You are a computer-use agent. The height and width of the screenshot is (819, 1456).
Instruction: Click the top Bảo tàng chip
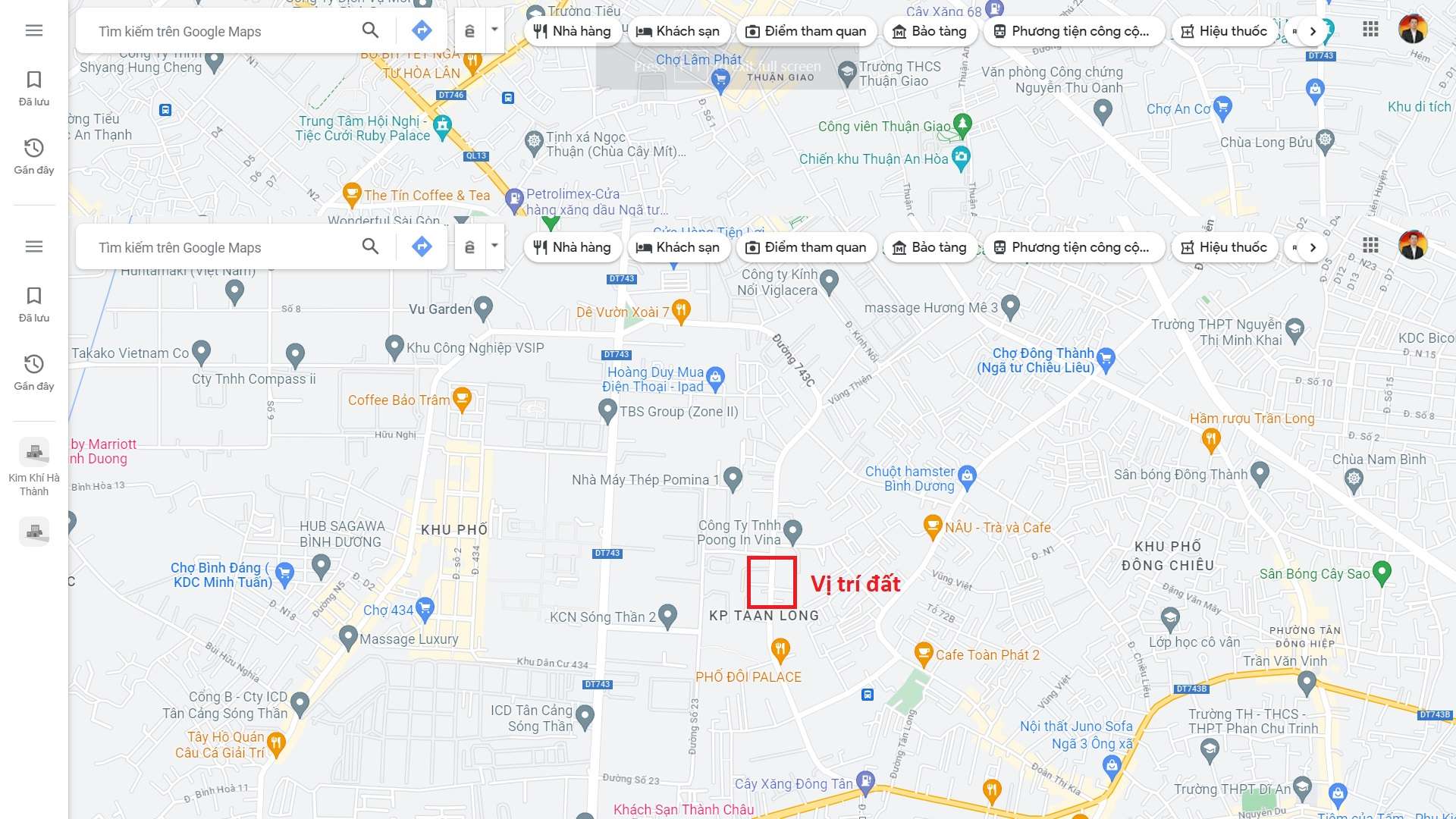[x=930, y=31]
